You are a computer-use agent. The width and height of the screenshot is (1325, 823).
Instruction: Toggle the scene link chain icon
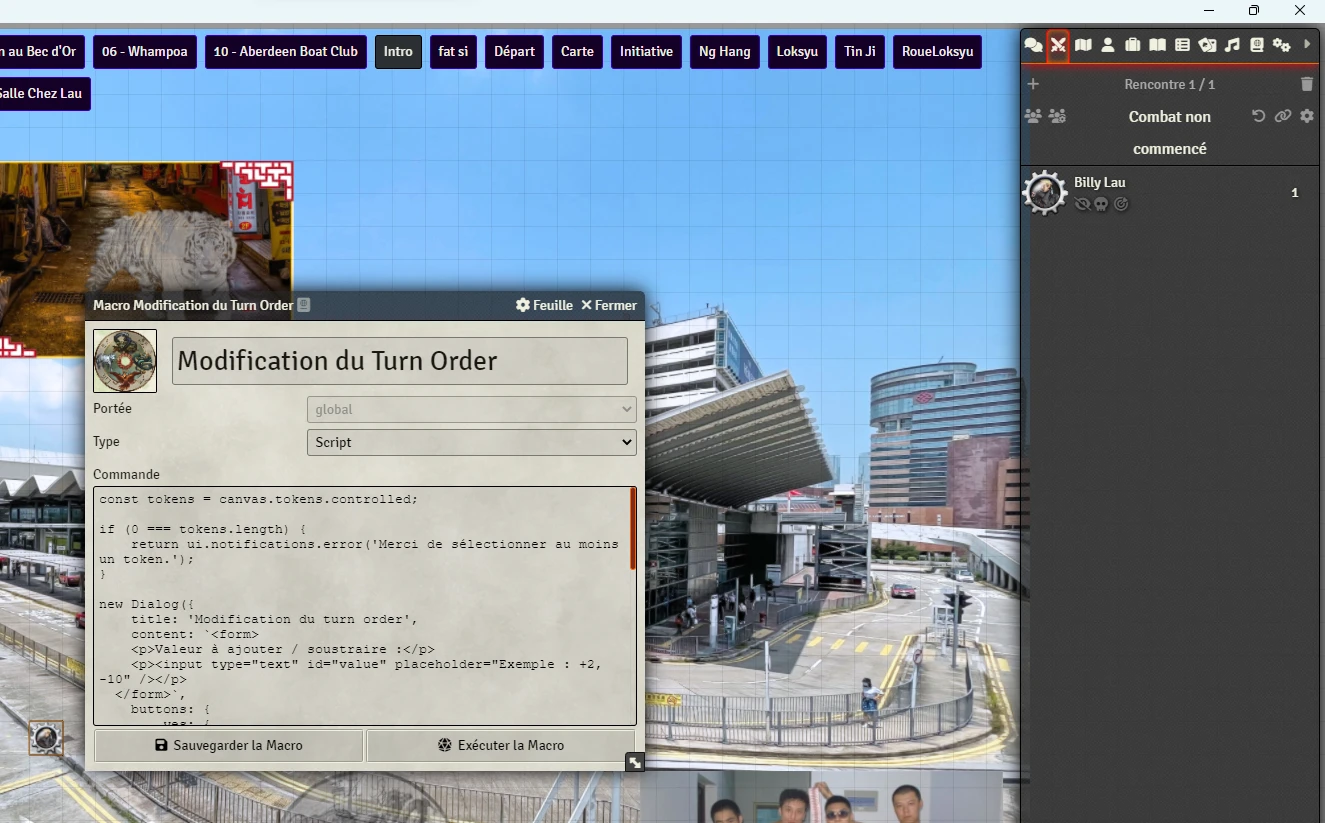tap(1282, 116)
